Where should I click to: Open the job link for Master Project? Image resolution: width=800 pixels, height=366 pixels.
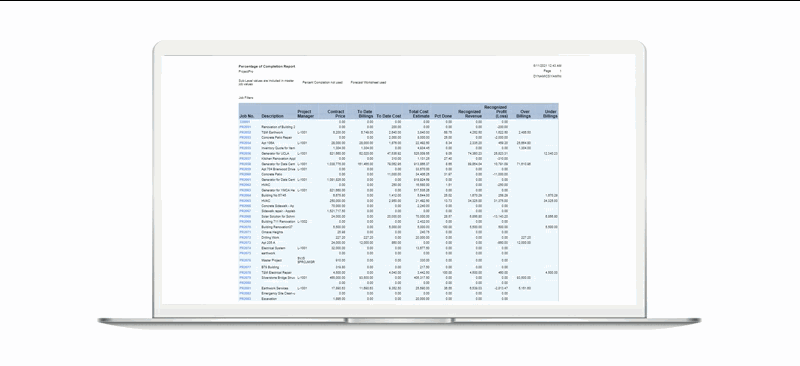[245, 260]
